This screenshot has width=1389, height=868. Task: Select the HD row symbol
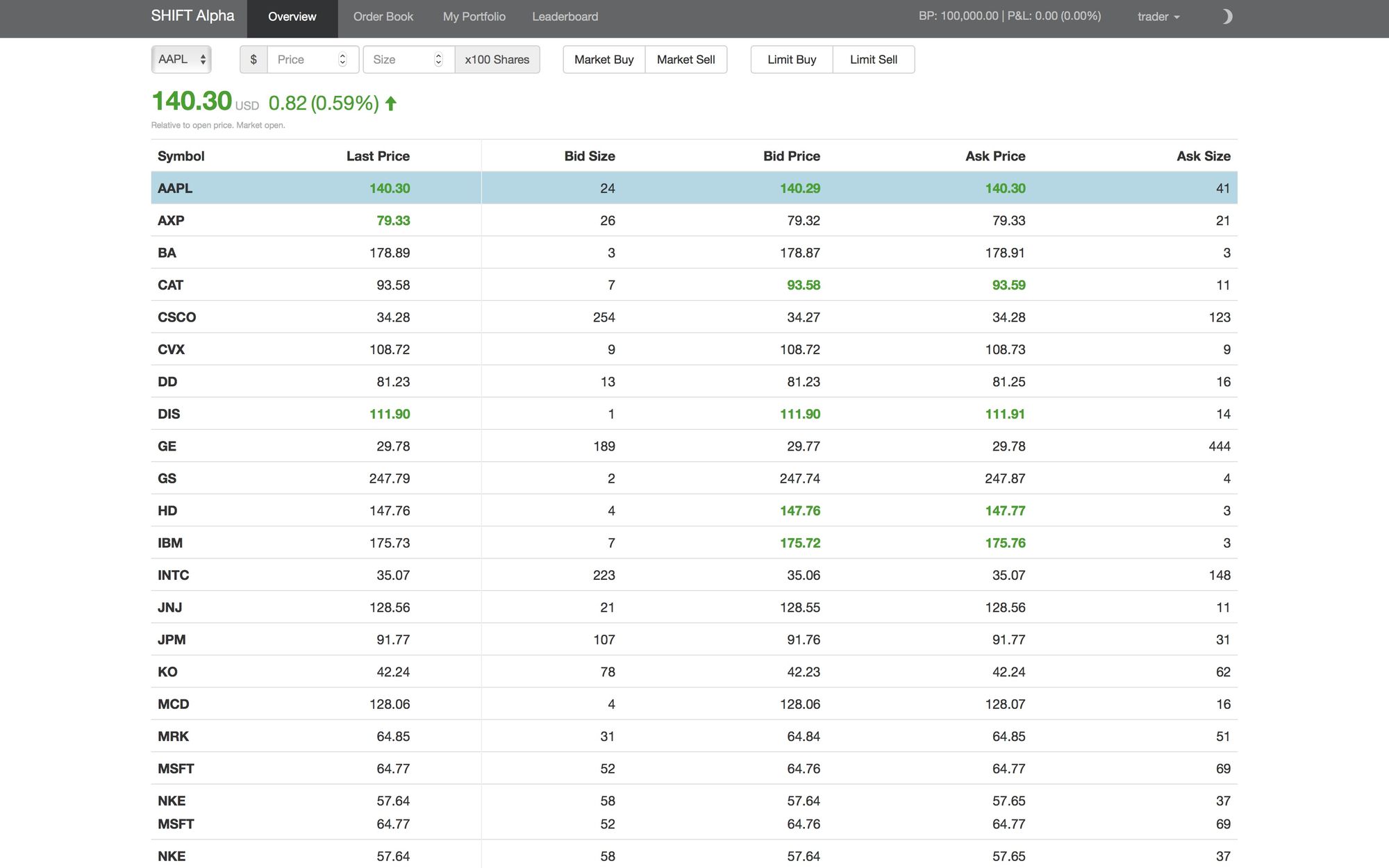click(167, 511)
